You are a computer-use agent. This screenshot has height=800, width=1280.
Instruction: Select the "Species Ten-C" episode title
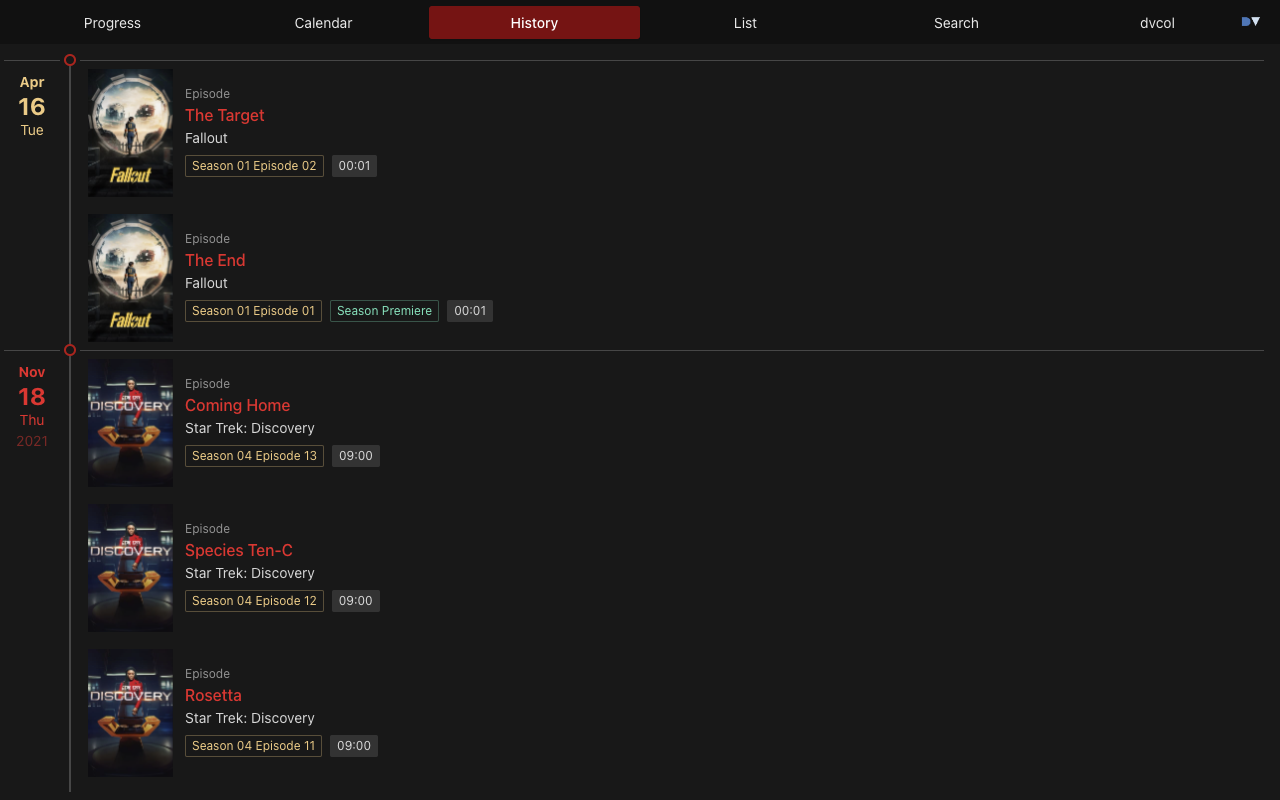[239, 550]
